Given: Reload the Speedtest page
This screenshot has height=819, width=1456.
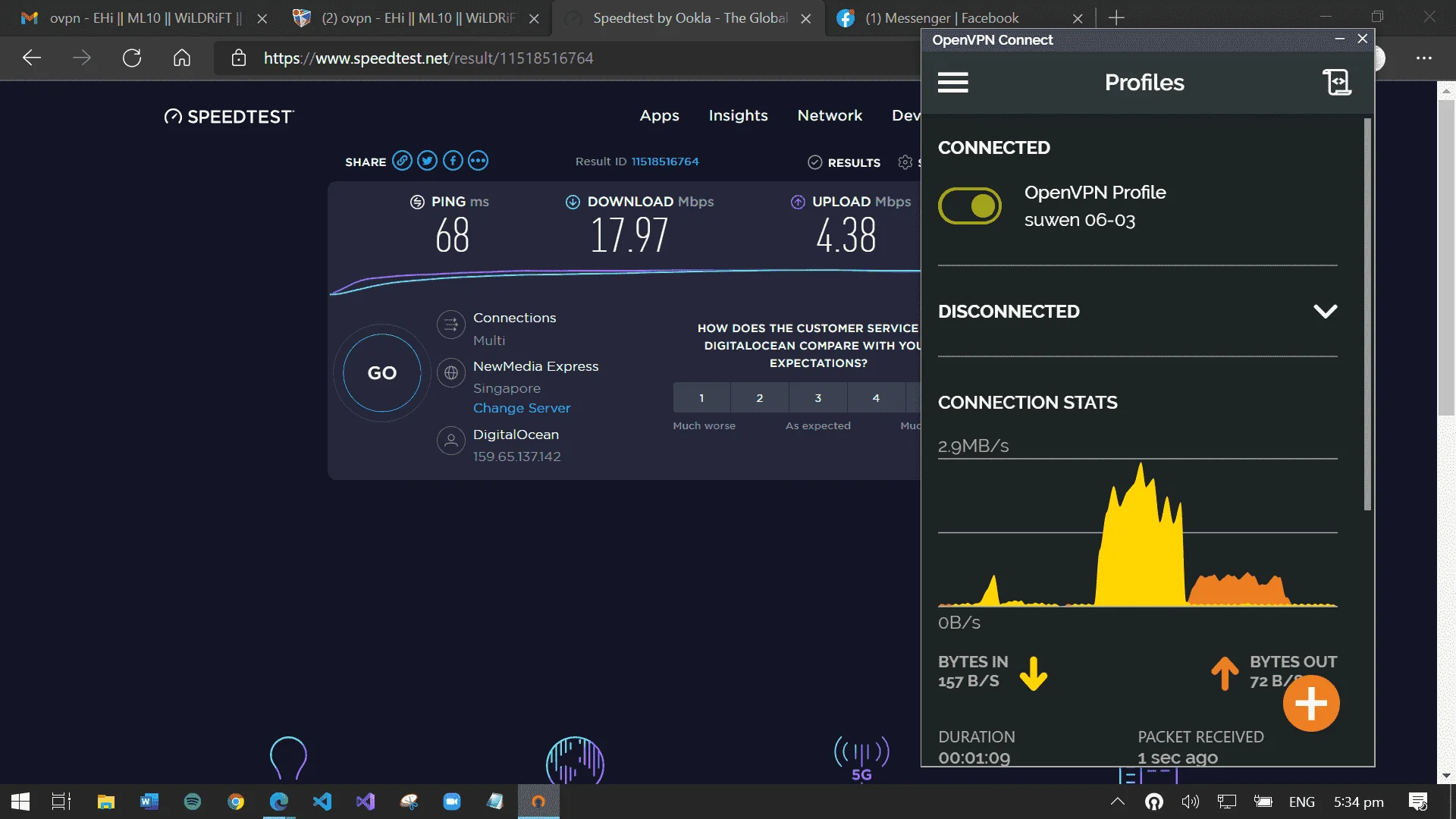Looking at the screenshot, I should click(132, 58).
